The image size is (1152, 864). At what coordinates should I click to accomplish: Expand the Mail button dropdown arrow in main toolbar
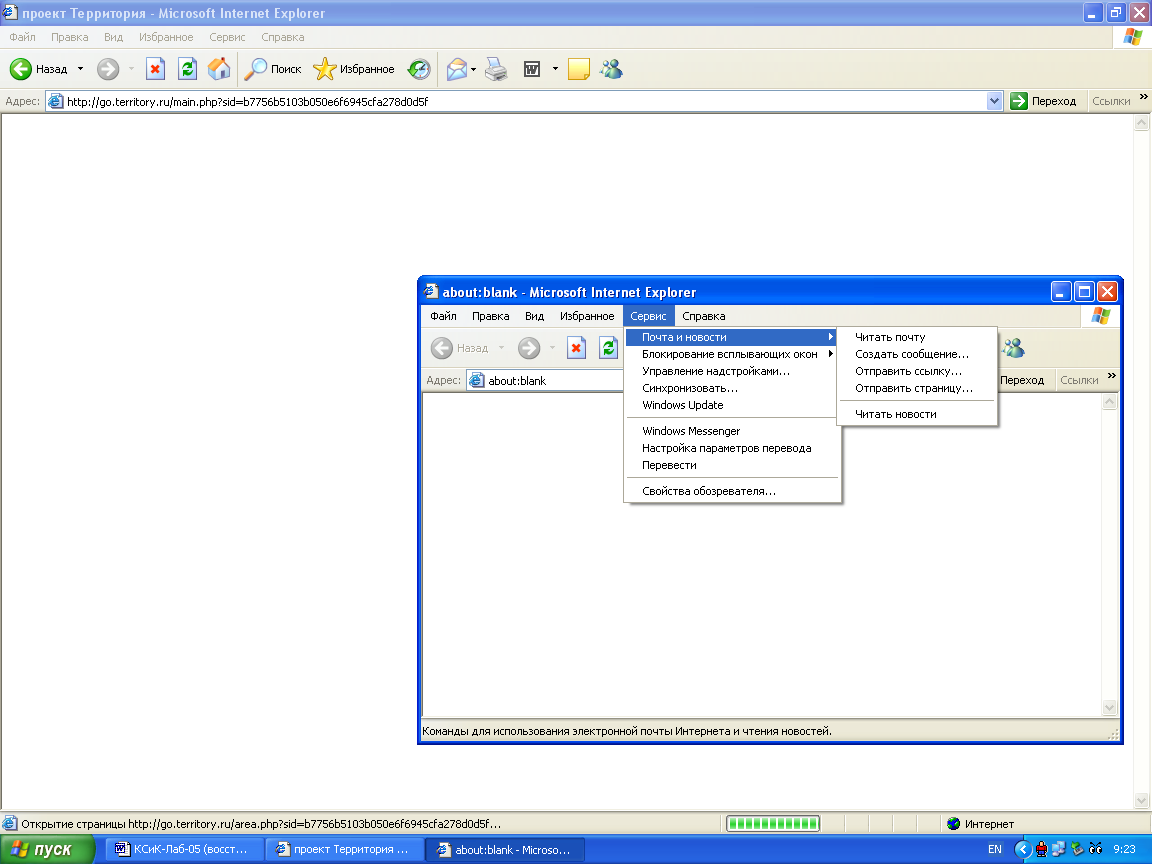pos(473,69)
